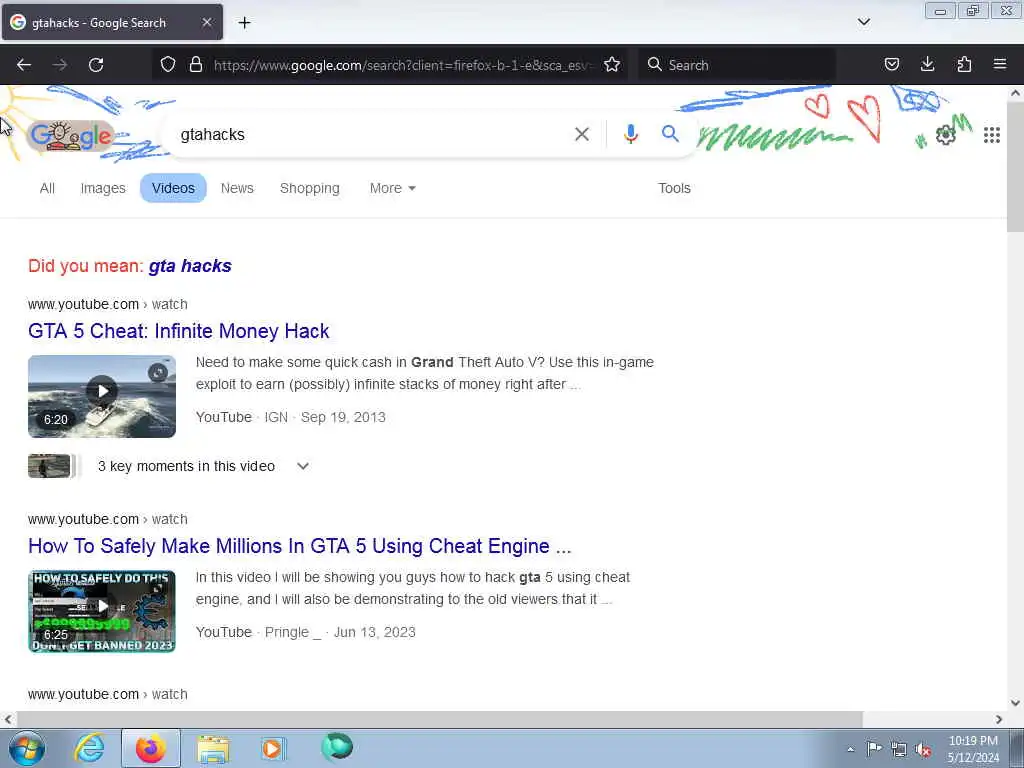1024x768 pixels.
Task: Open the Firefox hamburger menu
Action: [1000, 65]
